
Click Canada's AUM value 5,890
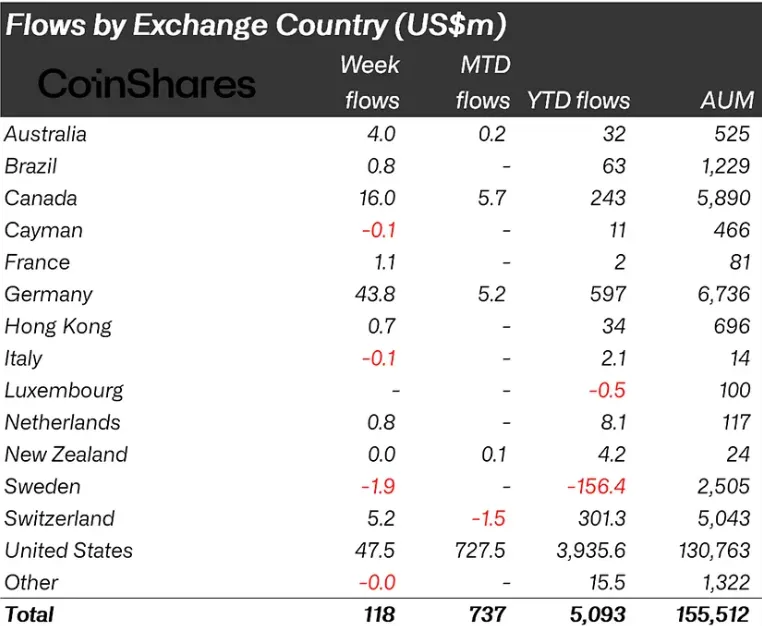724,198
